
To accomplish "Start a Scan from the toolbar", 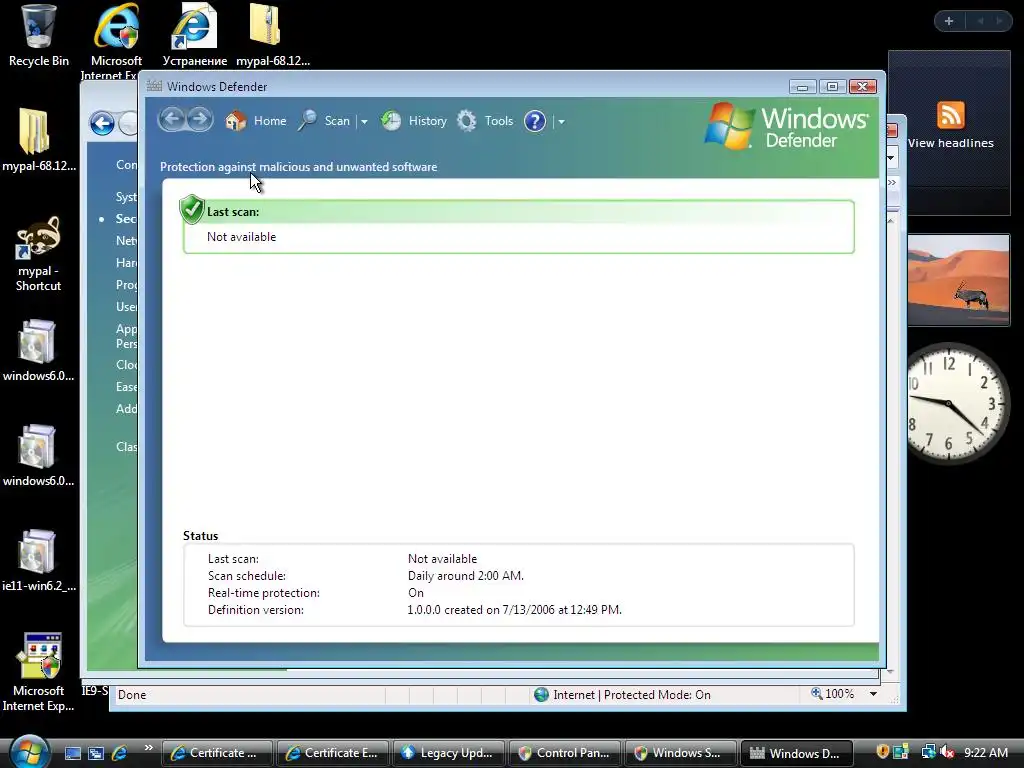I will 325,121.
